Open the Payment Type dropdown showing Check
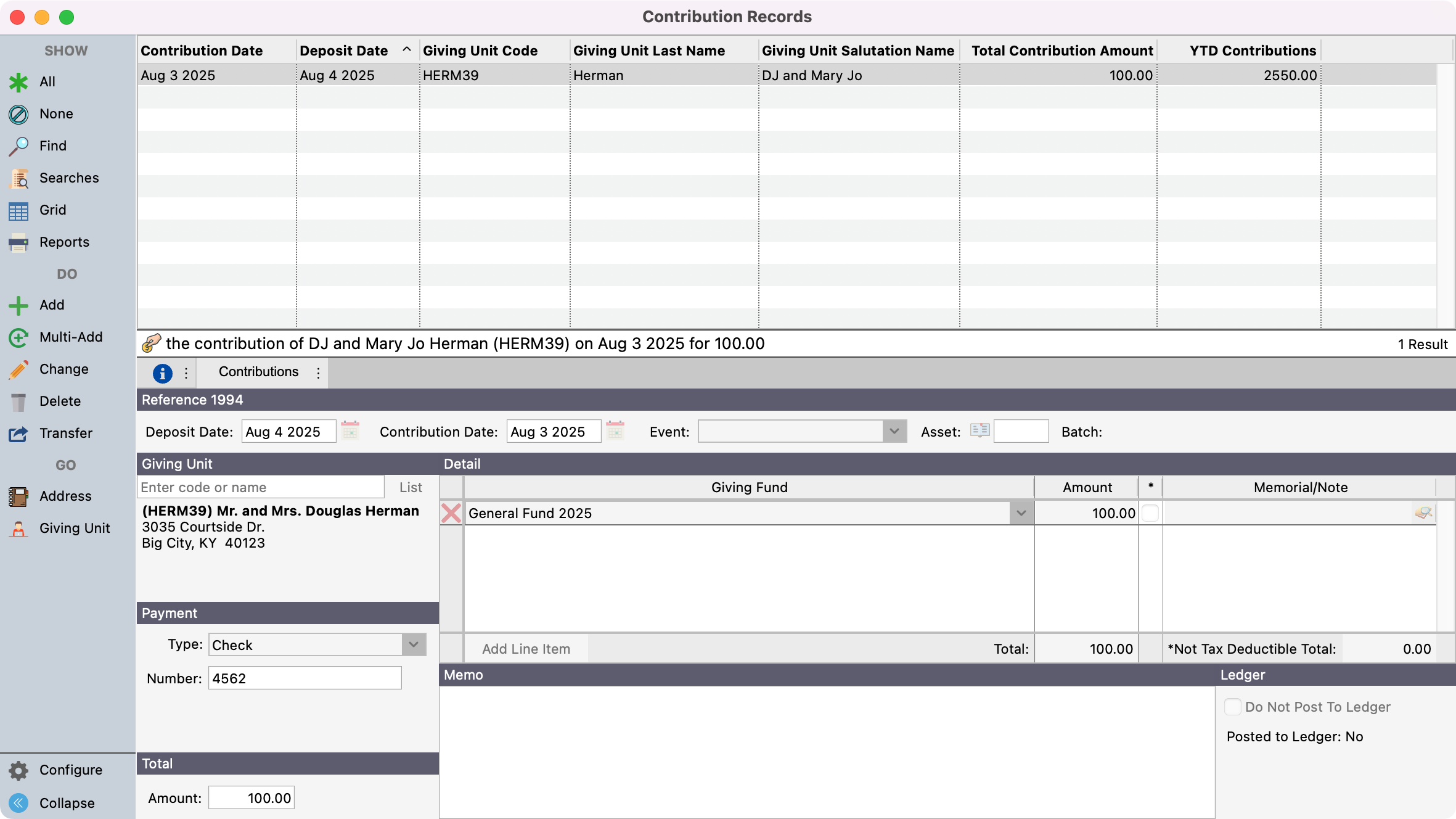Image resolution: width=1456 pixels, height=819 pixels. tap(413, 644)
